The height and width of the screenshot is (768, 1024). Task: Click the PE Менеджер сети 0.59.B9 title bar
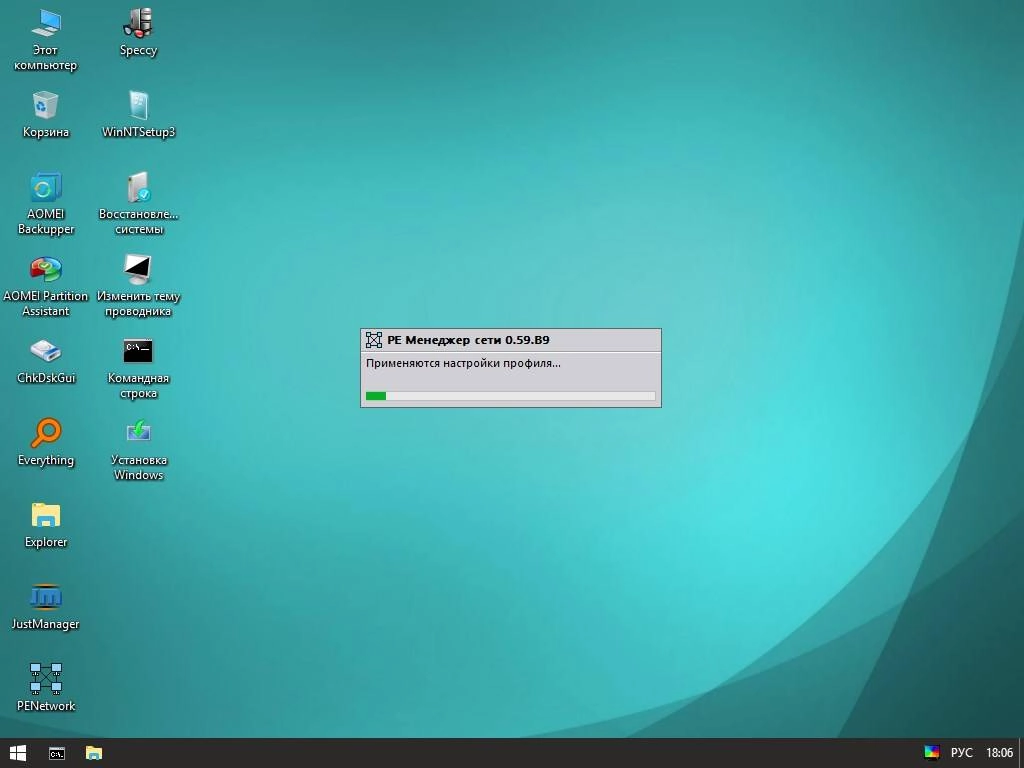[511, 340]
